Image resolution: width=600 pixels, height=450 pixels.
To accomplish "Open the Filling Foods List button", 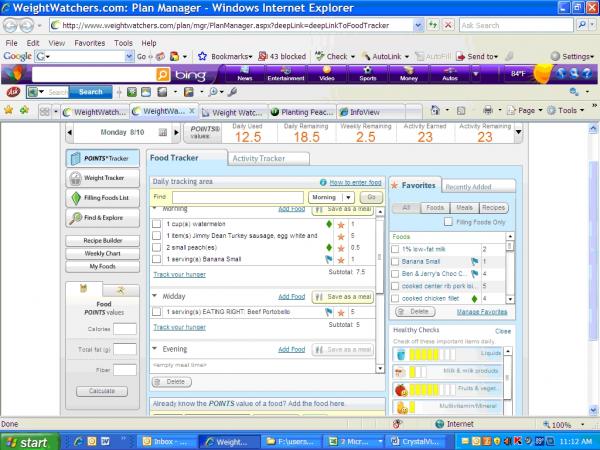I will 103,198.
